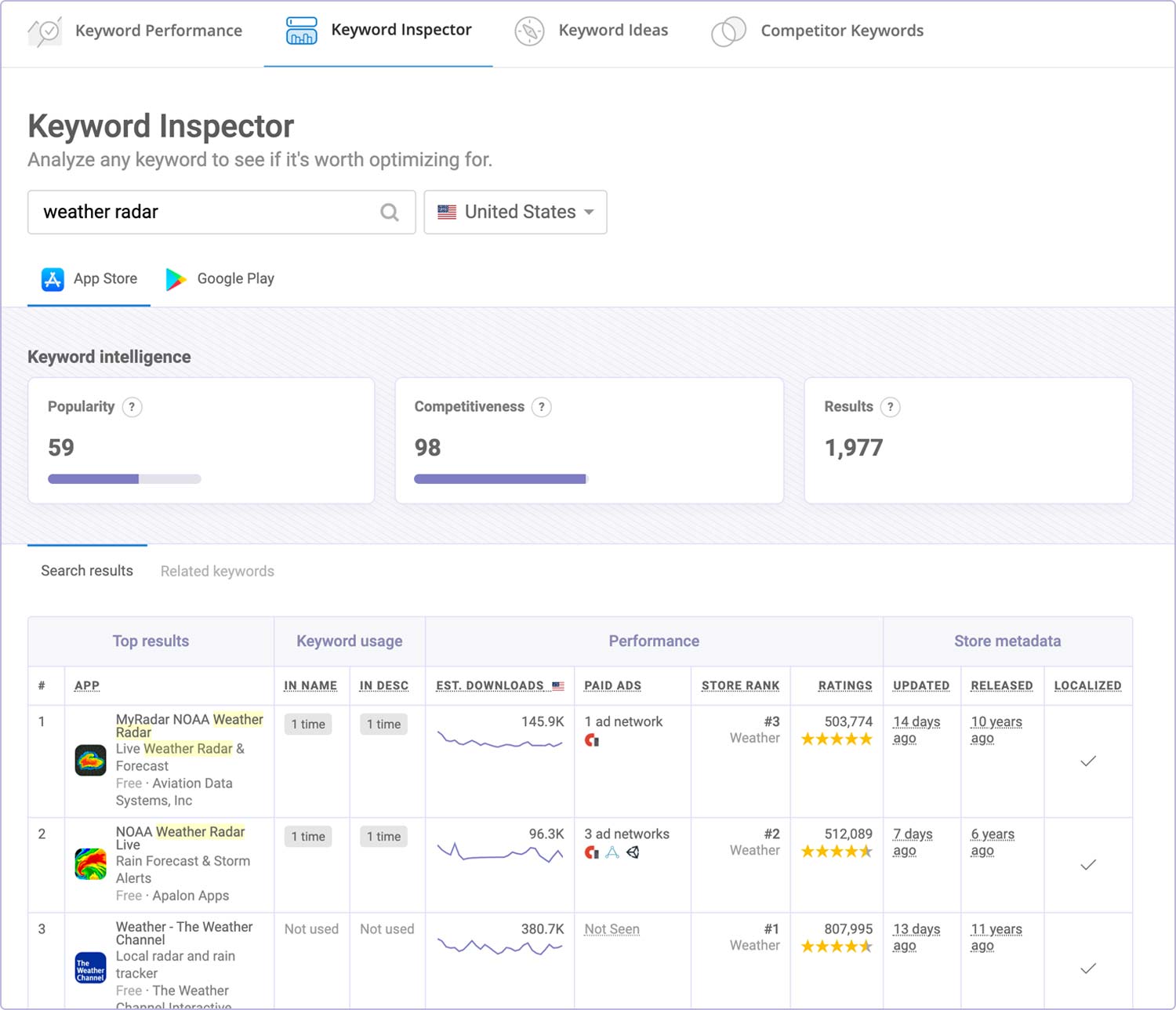
Task: Click the 1,977 results value
Action: coord(854,448)
